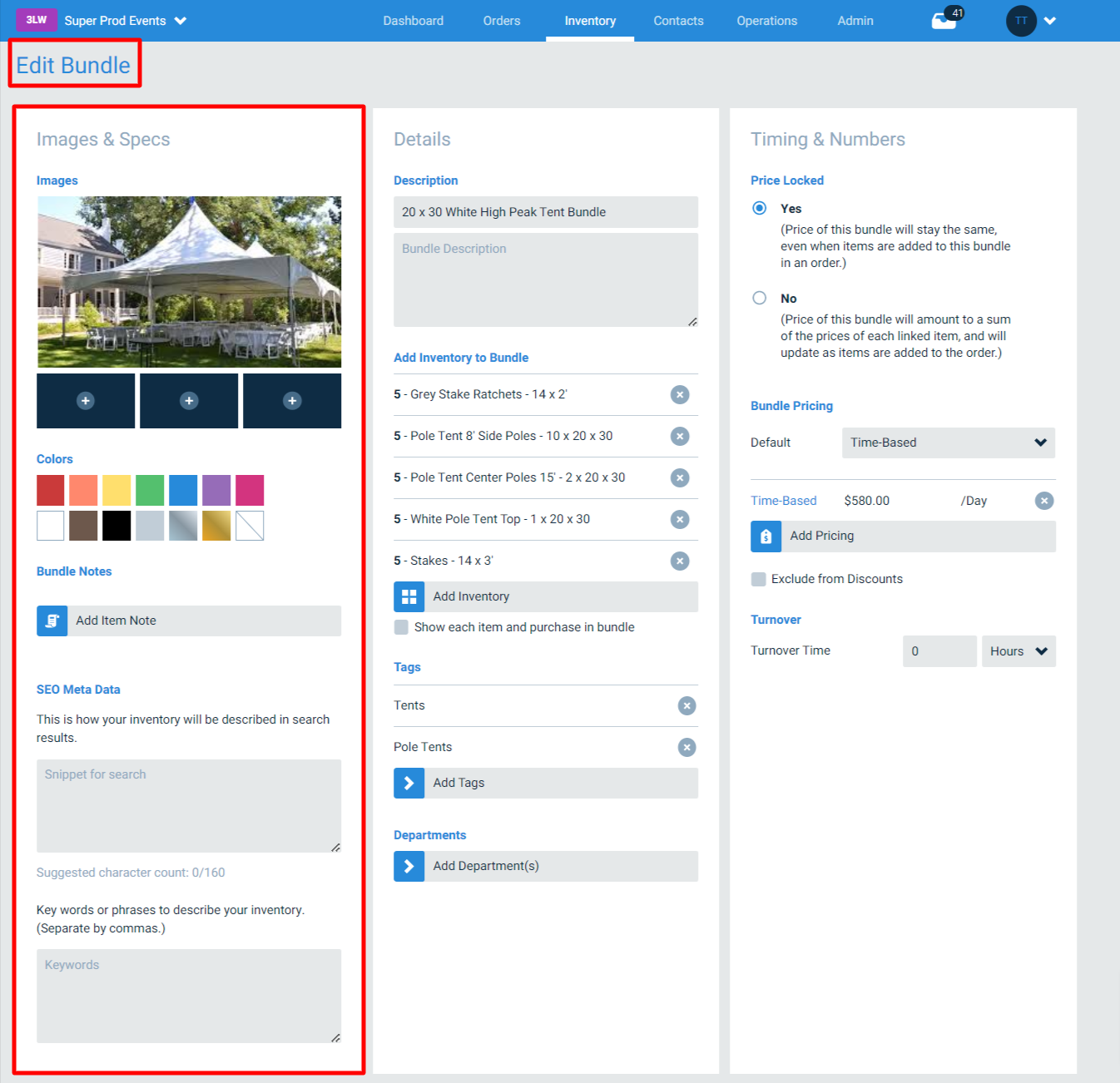Click the Time-Based pricing link
1120x1083 pixels.
[784, 501]
